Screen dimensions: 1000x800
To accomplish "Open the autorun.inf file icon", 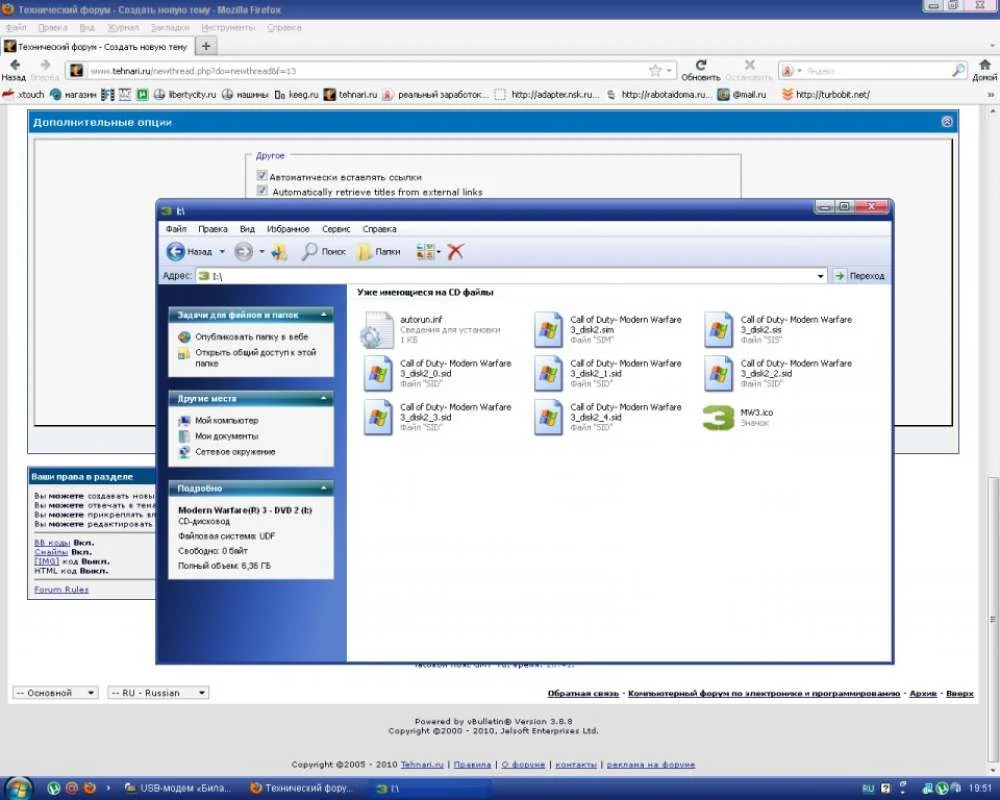I will tap(377, 330).
